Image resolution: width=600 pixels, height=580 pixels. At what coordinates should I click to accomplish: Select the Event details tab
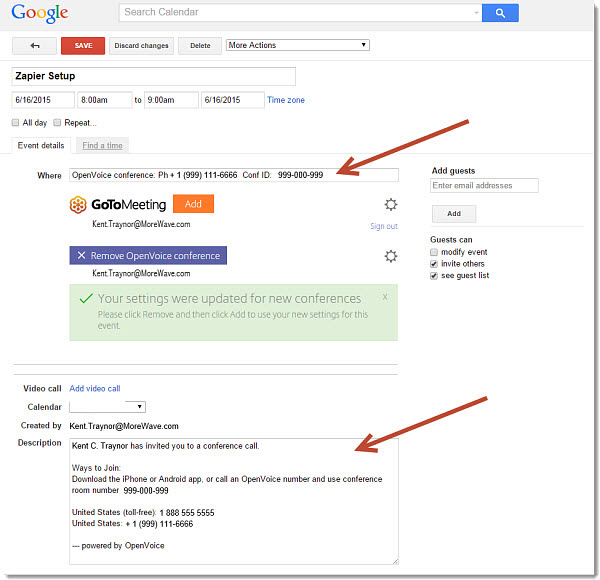[x=41, y=146]
